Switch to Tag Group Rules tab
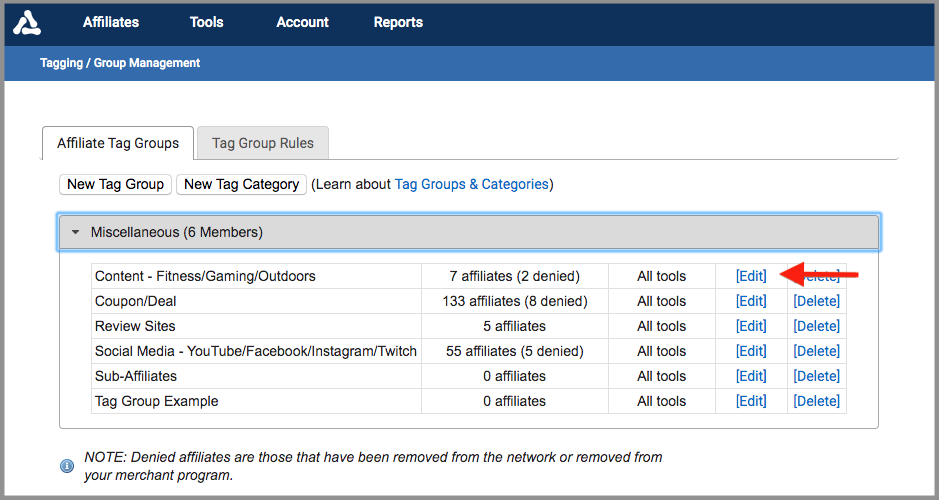Image resolution: width=939 pixels, height=500 pixels. pos(263,143)
